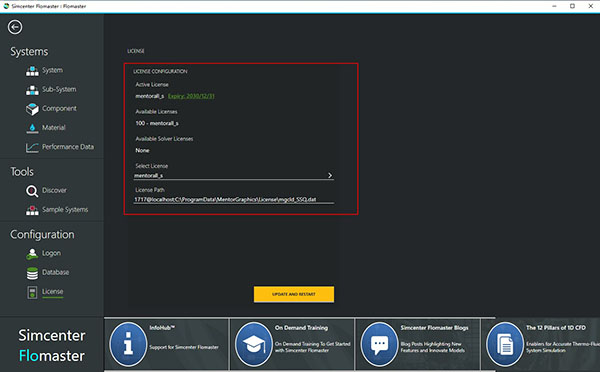600x372 pixels.
Task: Click the License device icon
Action: tap(32, 293)
